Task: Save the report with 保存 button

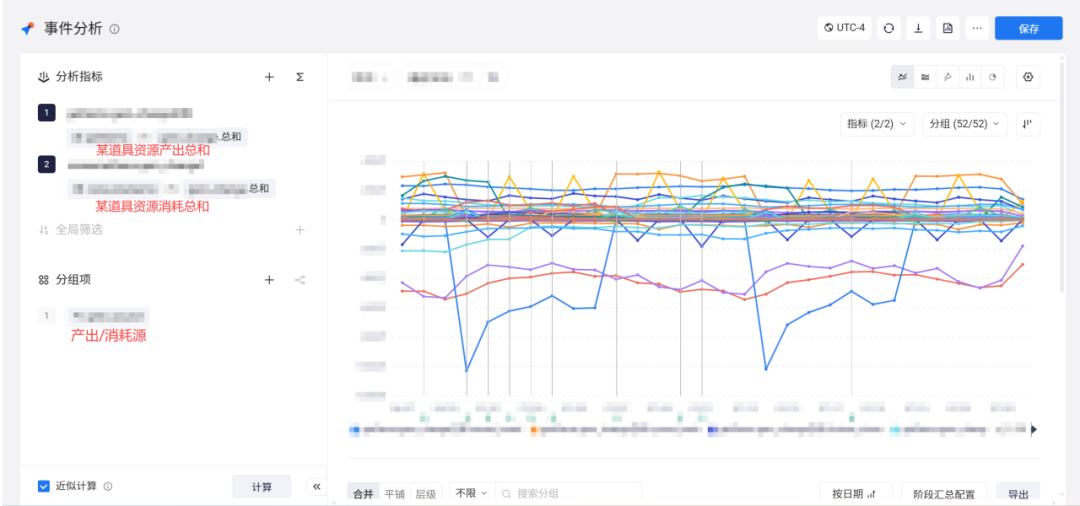Action: pyautogui.click(x=1028, y=28)
